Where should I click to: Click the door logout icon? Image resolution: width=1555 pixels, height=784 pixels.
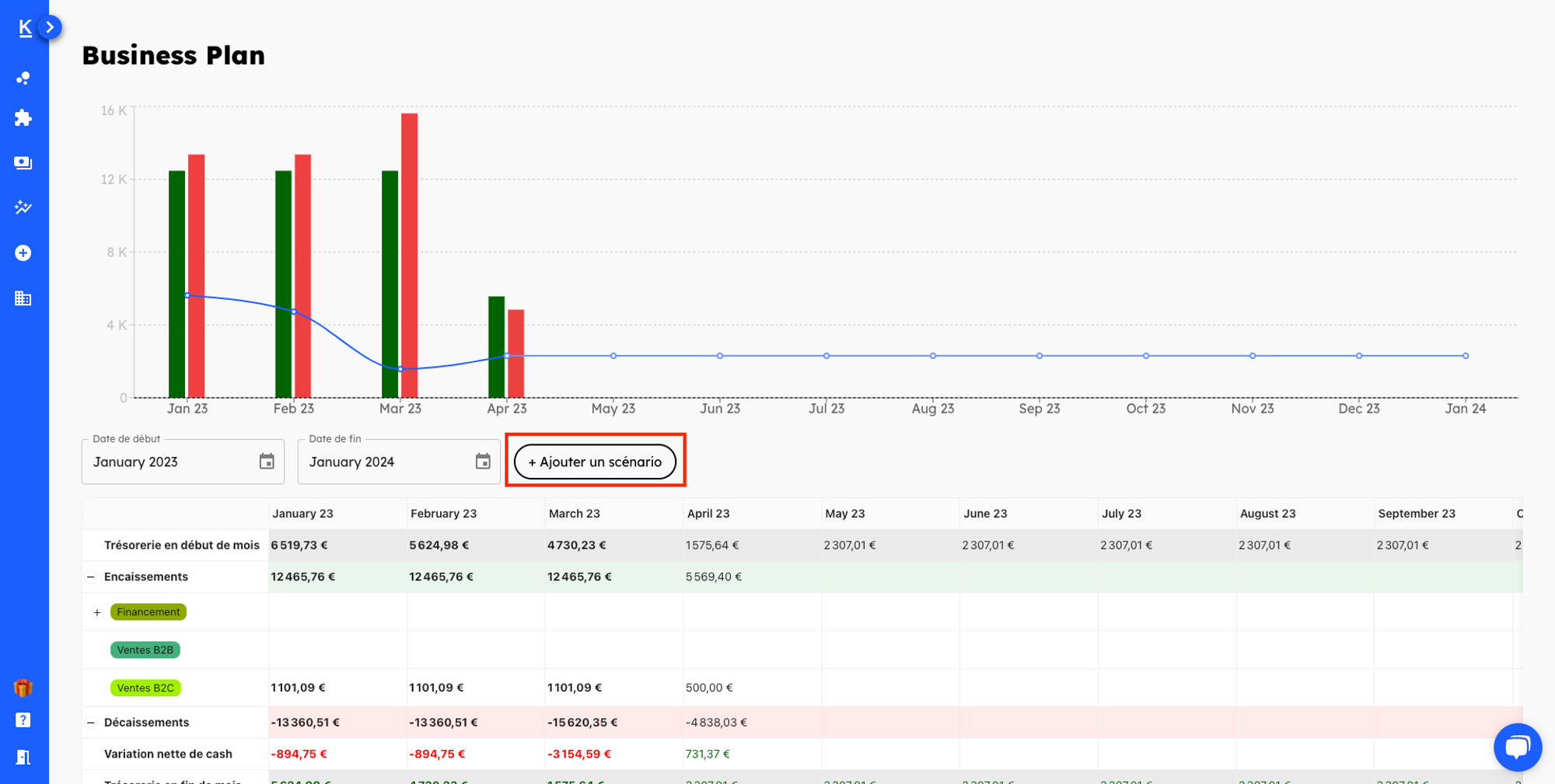(x=23, y=757)
